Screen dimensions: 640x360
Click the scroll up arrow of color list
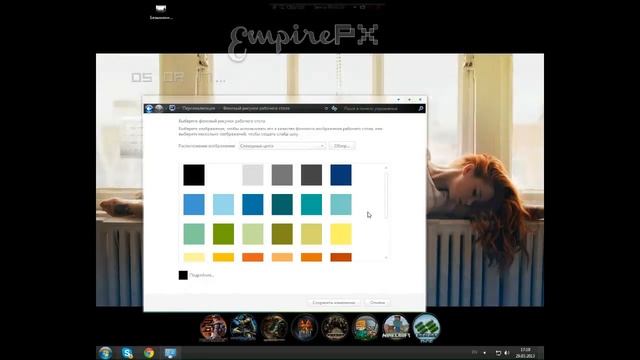click(x=386, y=167)
